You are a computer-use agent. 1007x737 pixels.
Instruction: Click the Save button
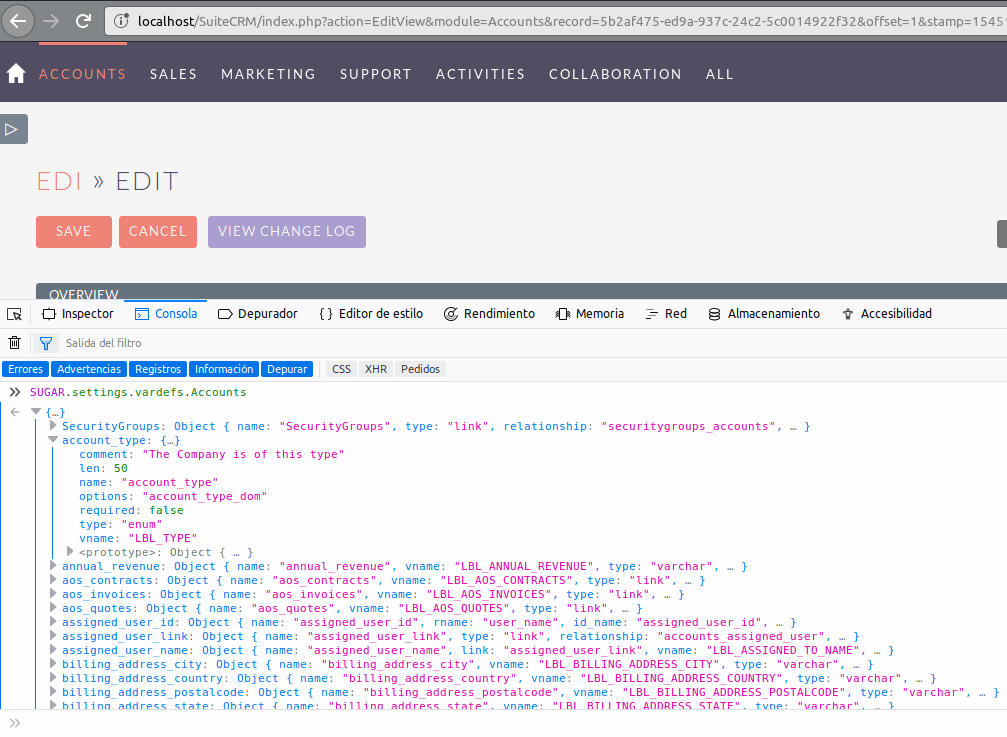click(73, 231)
